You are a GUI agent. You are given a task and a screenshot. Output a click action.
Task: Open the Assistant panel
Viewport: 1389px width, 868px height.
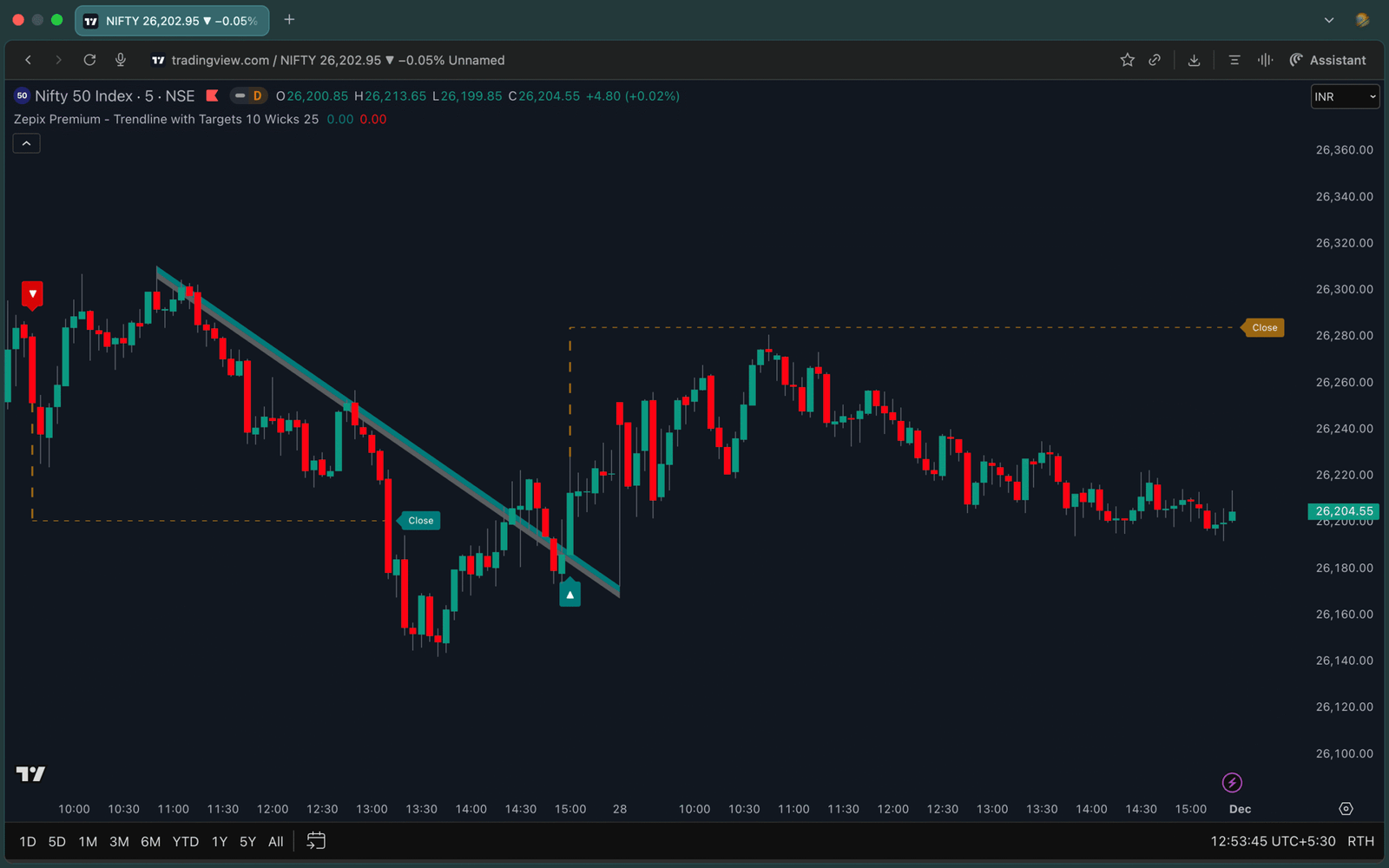[x=1327, y=60]
